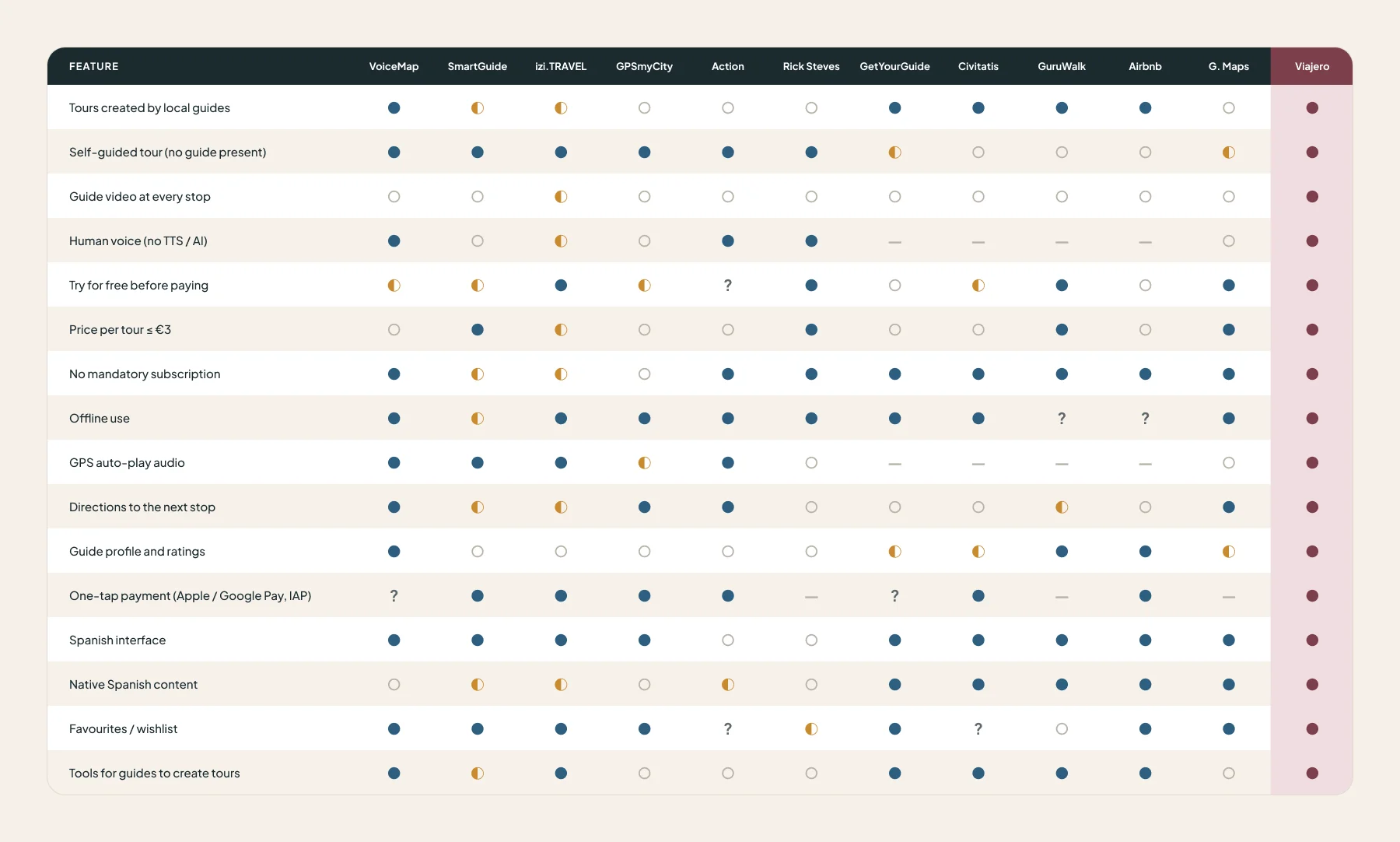Click VoiceMap question mark in One-tap payment row
The width and height of the screenshot is (1400, 842).
click(394, 596)
